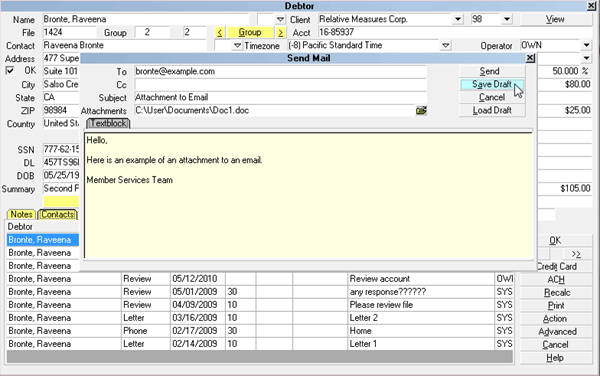Viewport: 600px width, 376px height.
Task: Open Help in the Debtor window
Action: pos(556,358)
